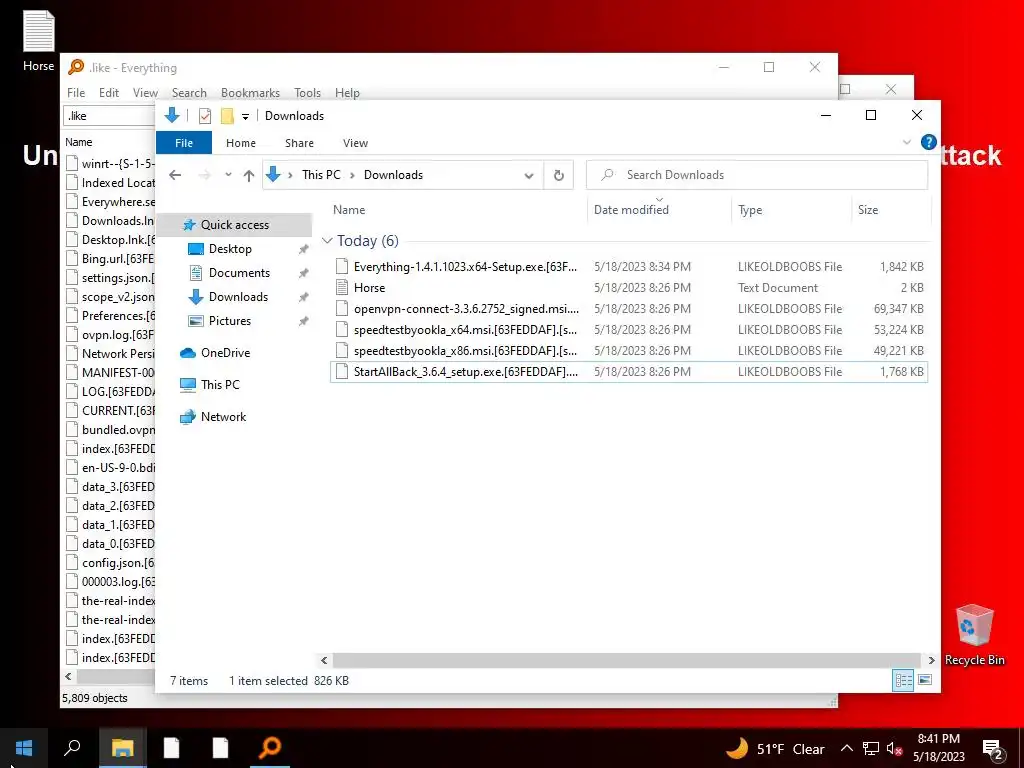This screenshot has height=768, width=1024.
Task: Select settings.json result in Everything list
Action: [111, 278]
